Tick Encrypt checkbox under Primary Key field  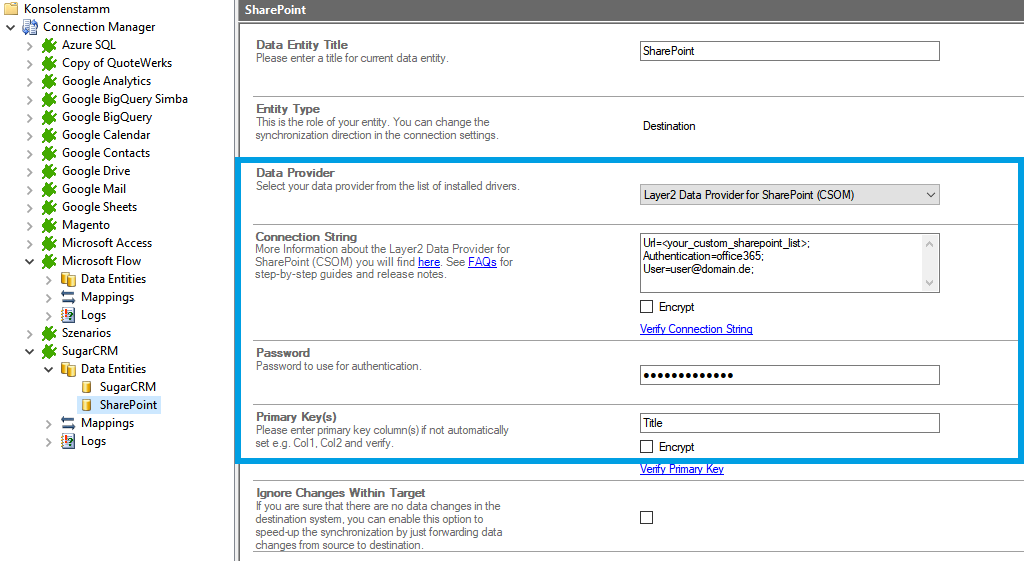pos(646,447)
